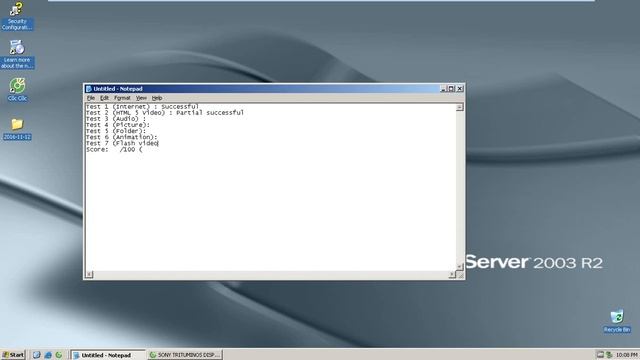Click the scroll left arrow in Notepad
This screenshot has width=640, height=360.
(89, 274)
